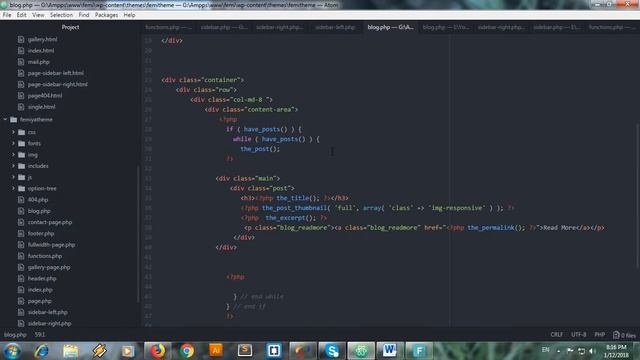Open footer.php in tree view
640x360 pixels.
coord(41,233)
